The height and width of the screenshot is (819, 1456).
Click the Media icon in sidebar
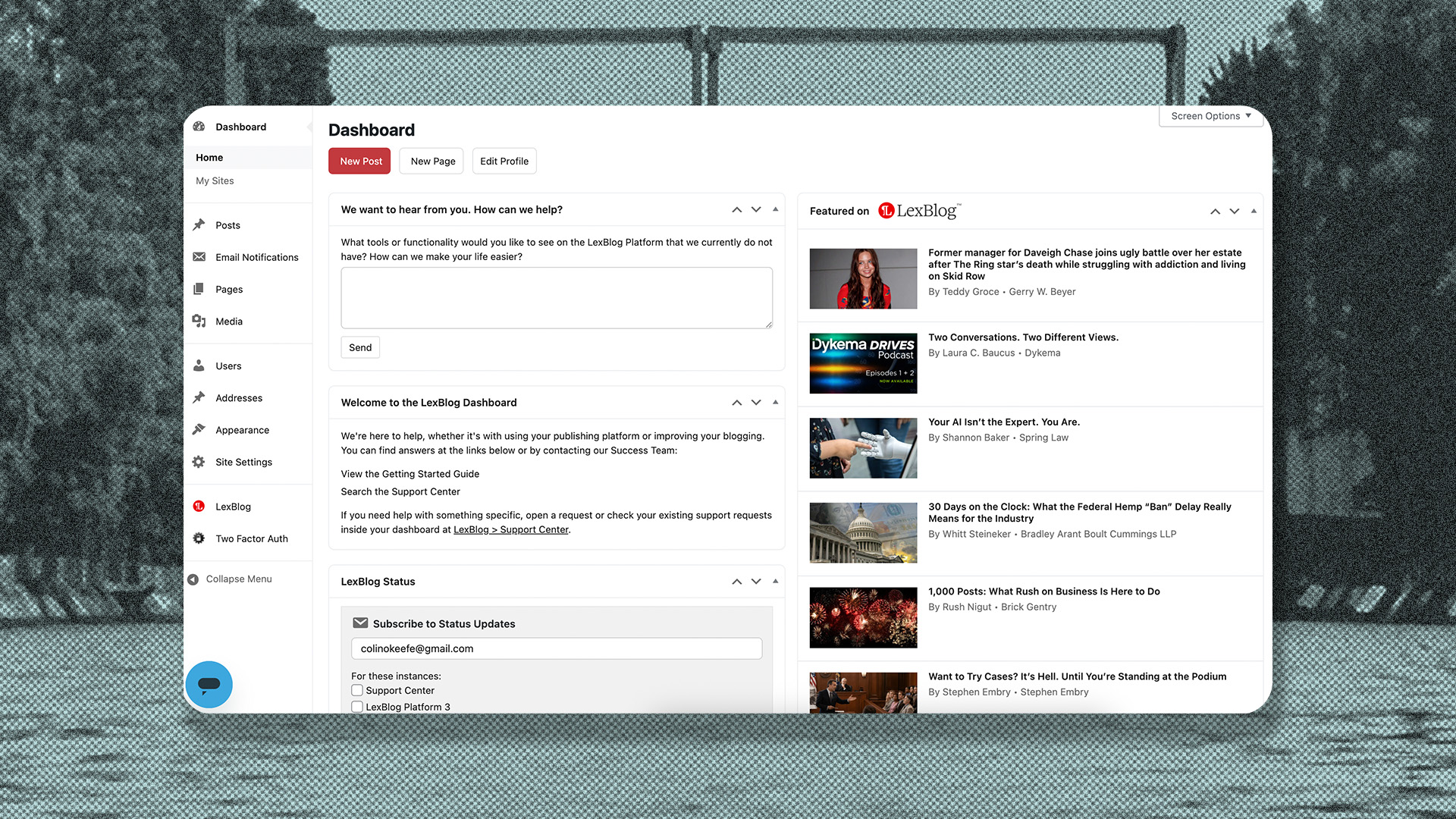click(199, 321)
